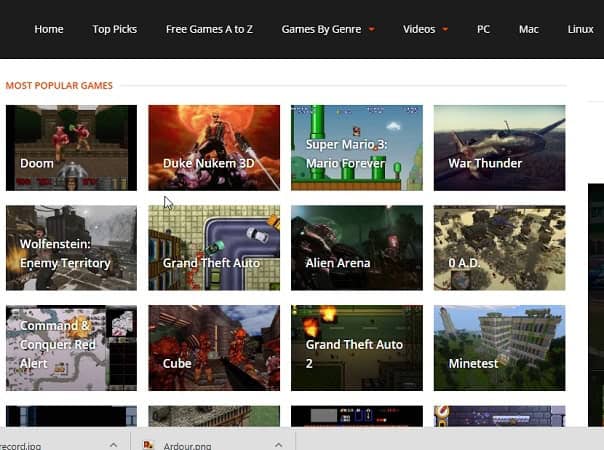Image resolution: width=604 pixels, height=450 pixels.
Task: Expand options for Ardour.png download
Action: pos(278,445)
